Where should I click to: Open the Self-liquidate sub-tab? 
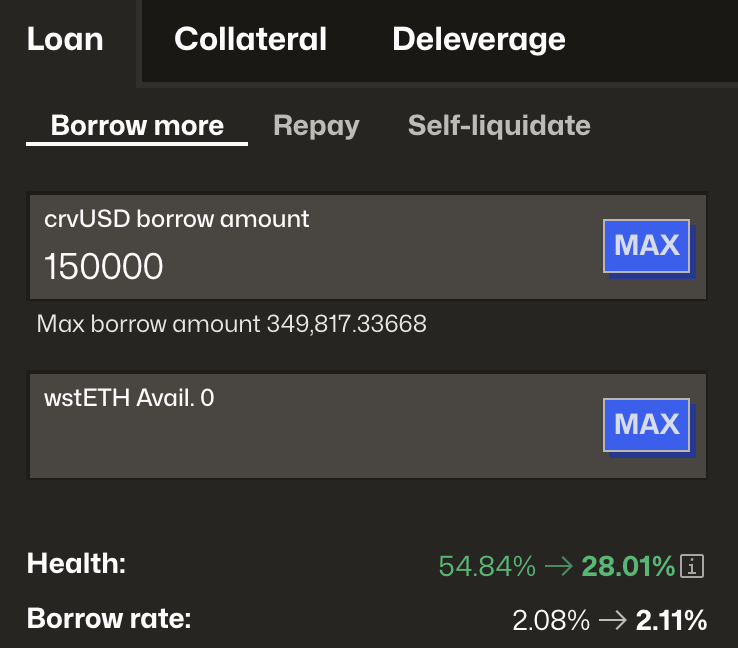tap(499, 126)
